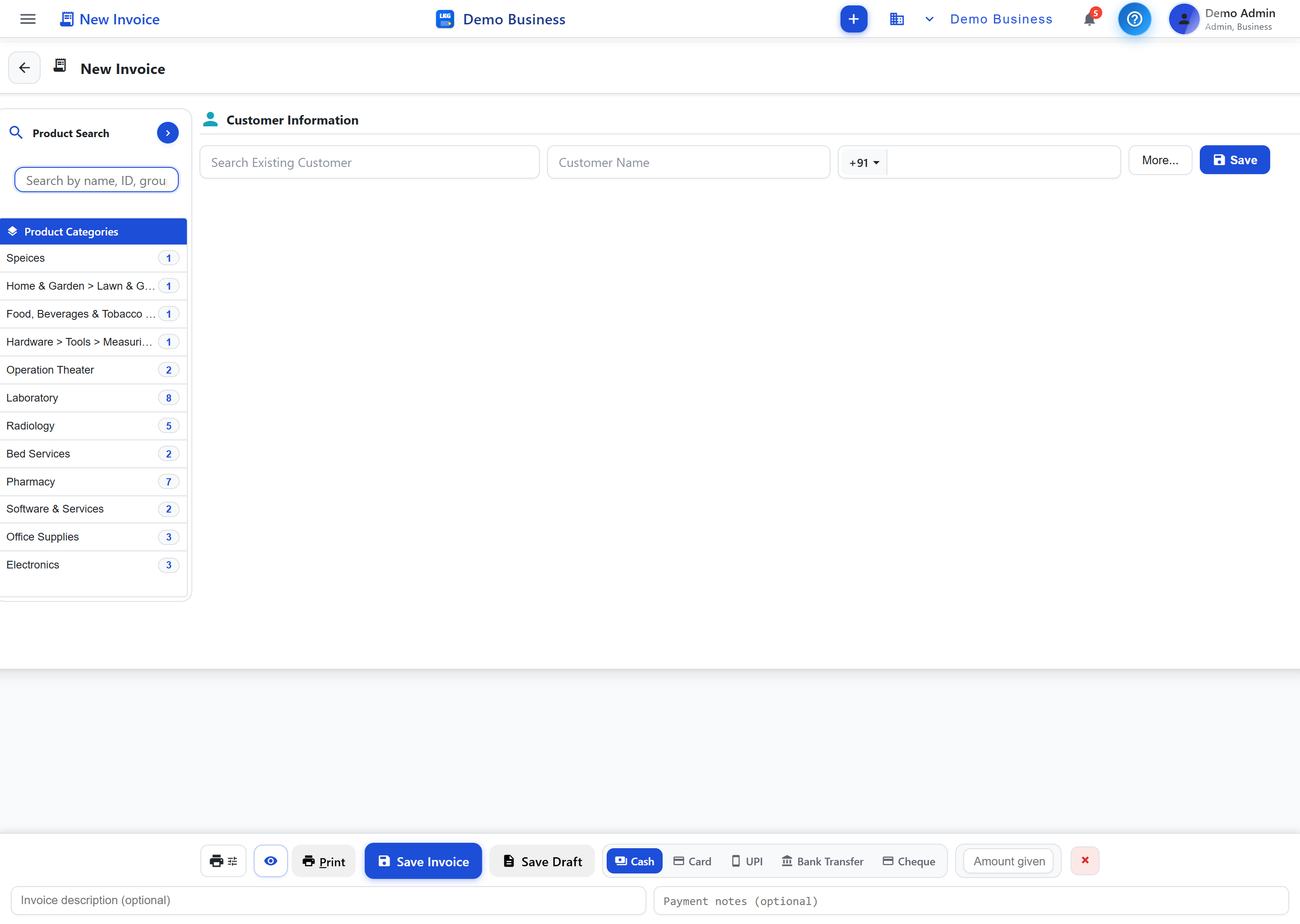Open the hamburger navigation menu
Viewport: 1300px width, 924px height.
tap(28, 19)
